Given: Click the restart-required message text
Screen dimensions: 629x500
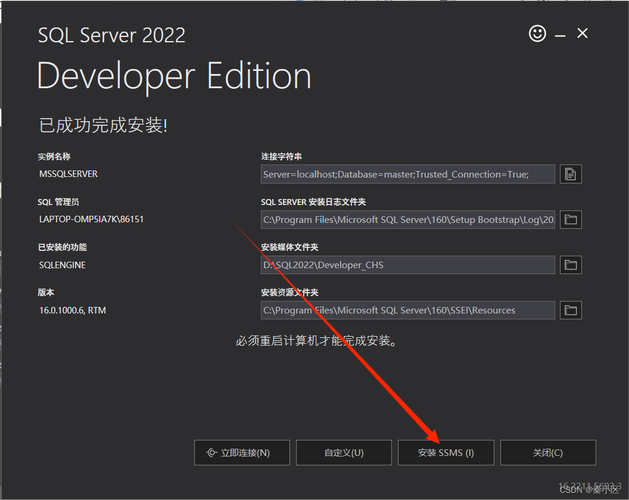Looking at the screenshot, I should 316,341.
